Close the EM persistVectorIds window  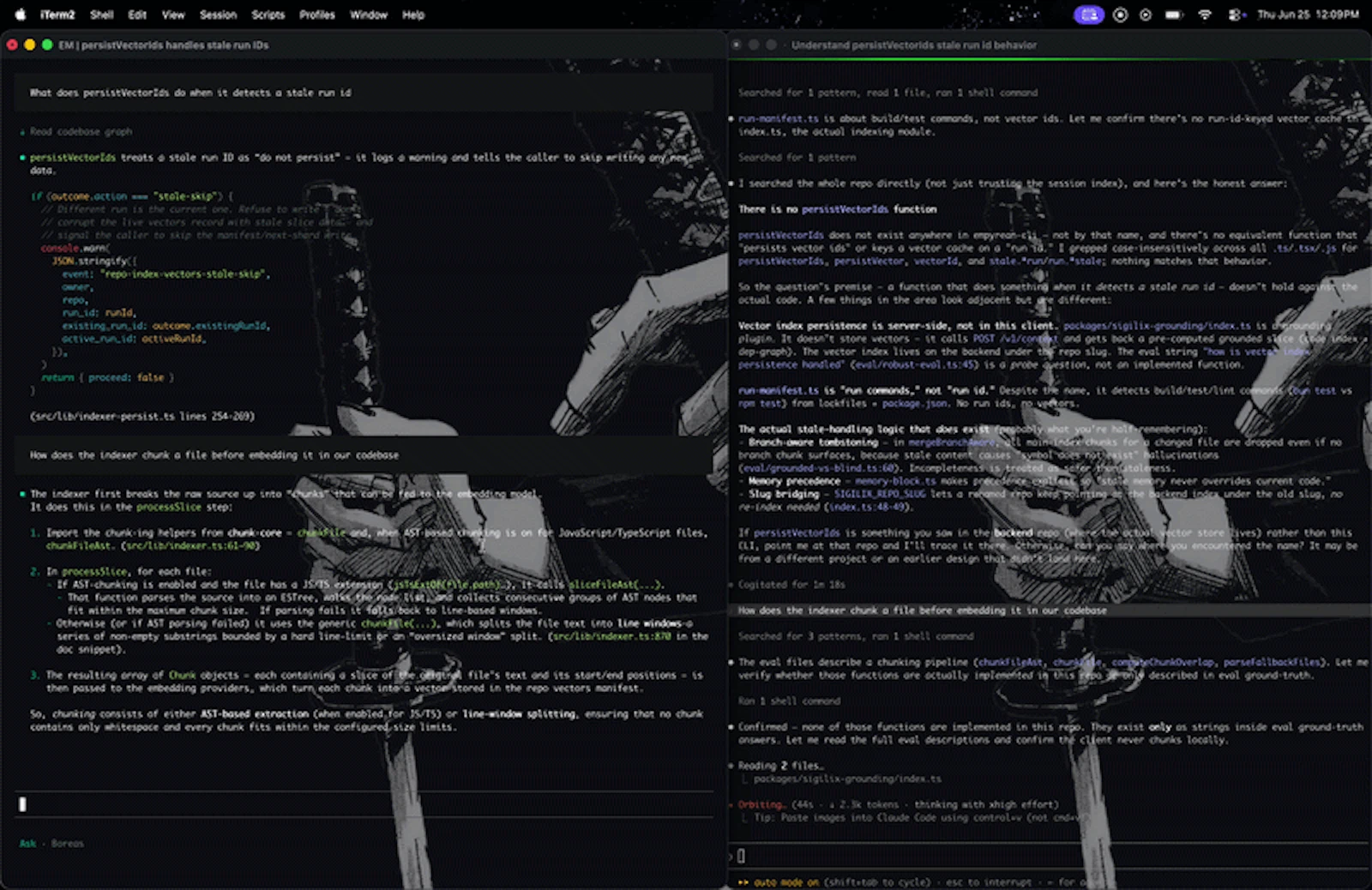pos(12,45)
